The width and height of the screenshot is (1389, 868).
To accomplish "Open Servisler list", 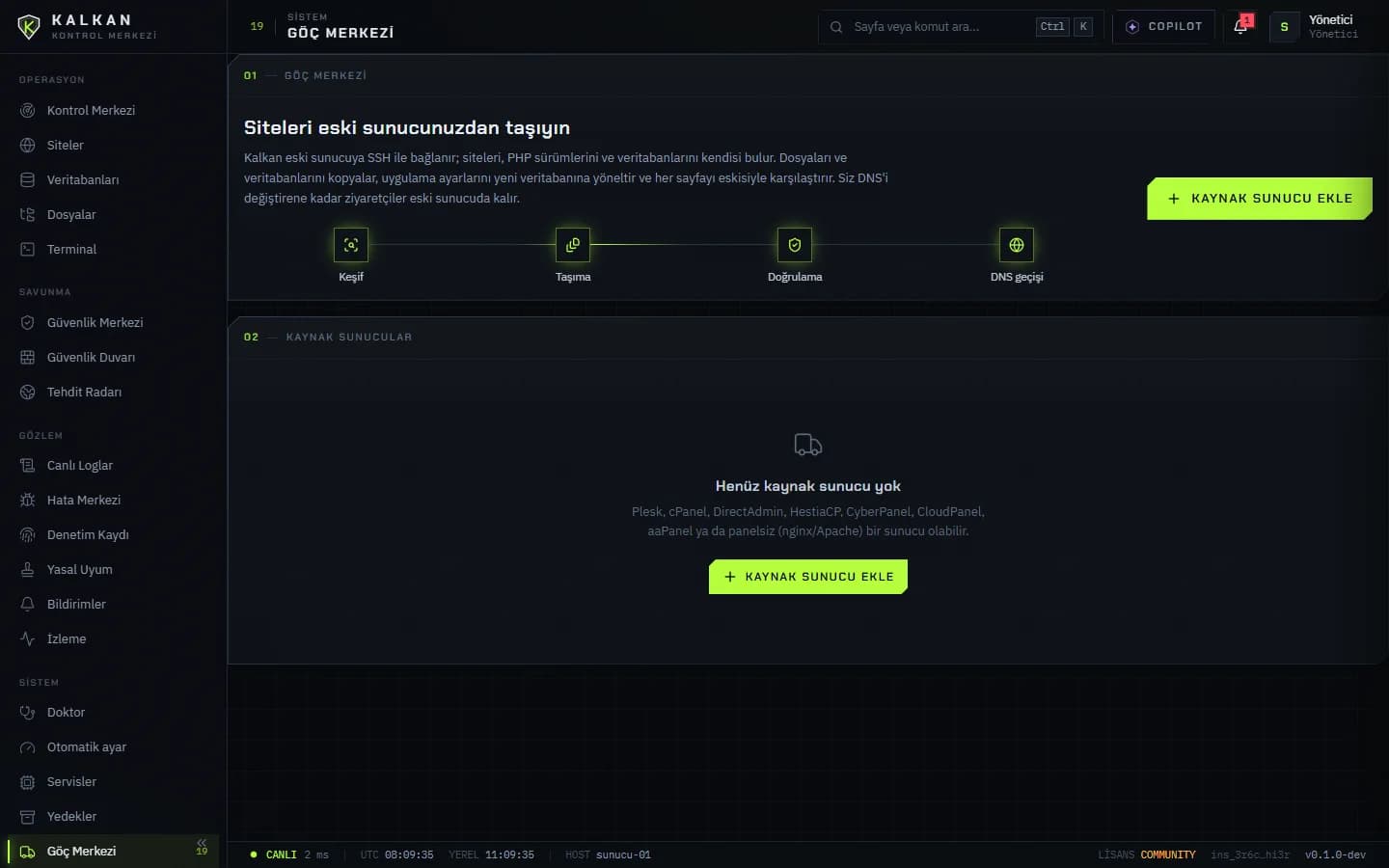I will coord(113,781).
